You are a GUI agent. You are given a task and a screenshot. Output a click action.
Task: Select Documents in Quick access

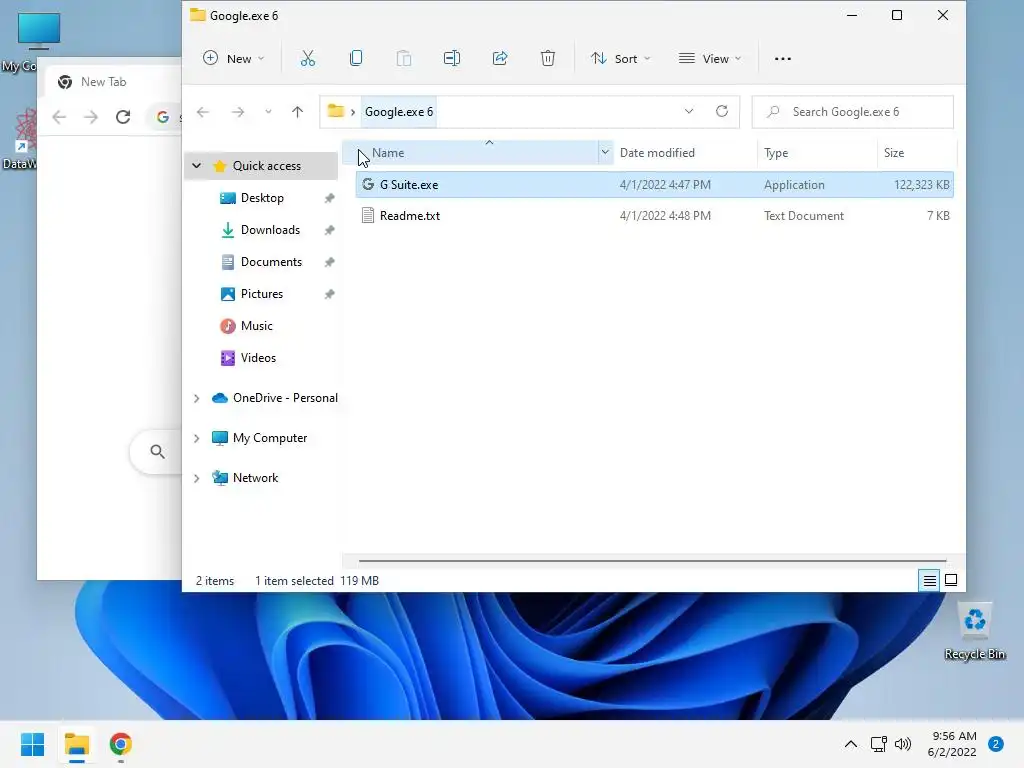(x=272, y=262)
